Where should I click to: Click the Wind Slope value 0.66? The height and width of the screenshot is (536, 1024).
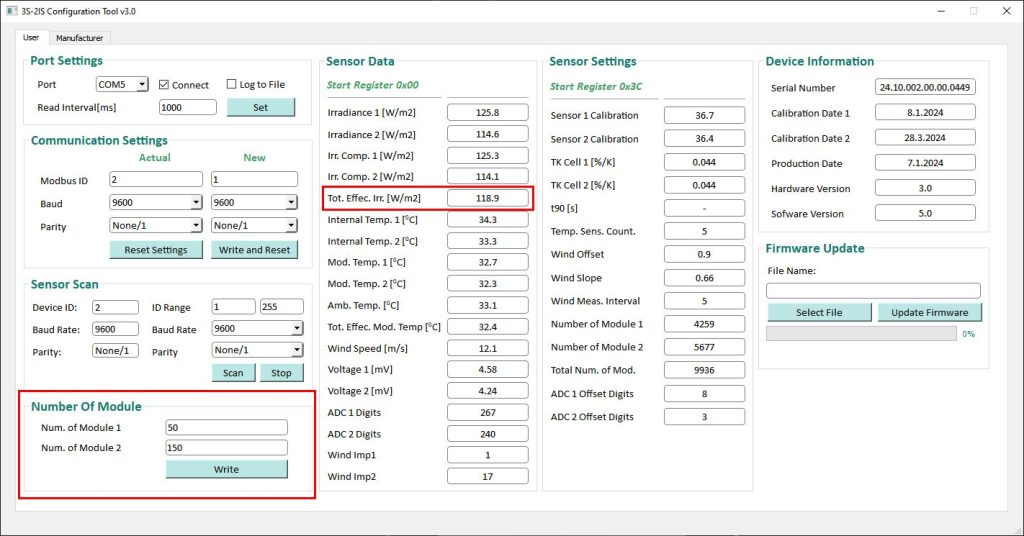[705, 277]
